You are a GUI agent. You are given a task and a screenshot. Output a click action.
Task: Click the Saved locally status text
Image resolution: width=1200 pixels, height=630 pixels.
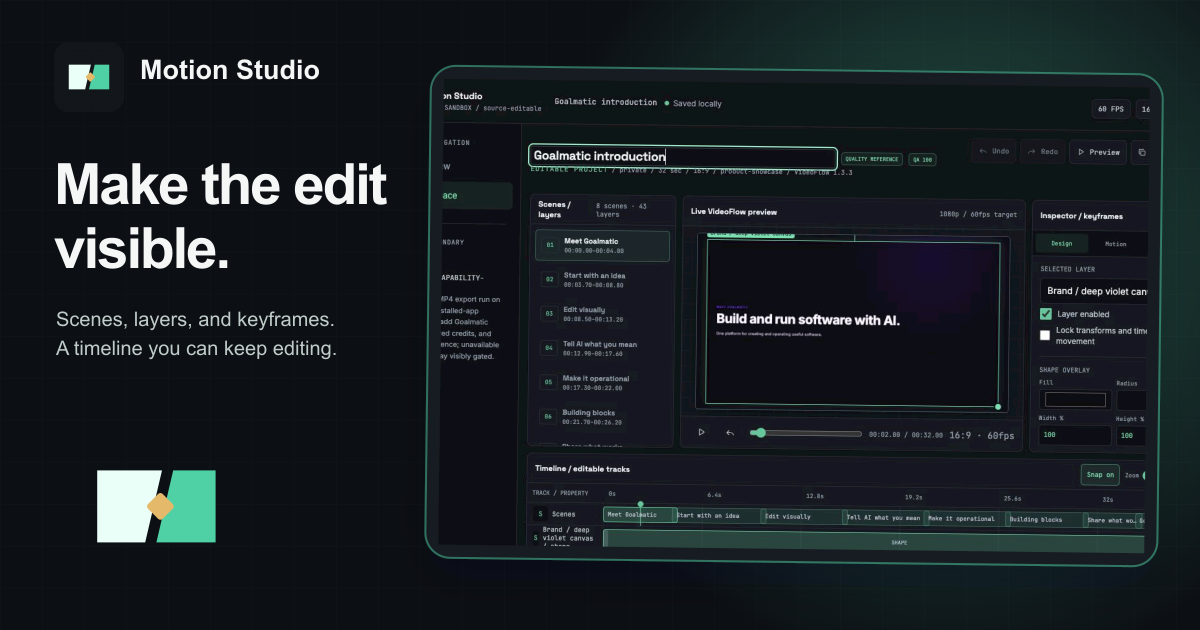pyautogui.click(x=697, y=103)
